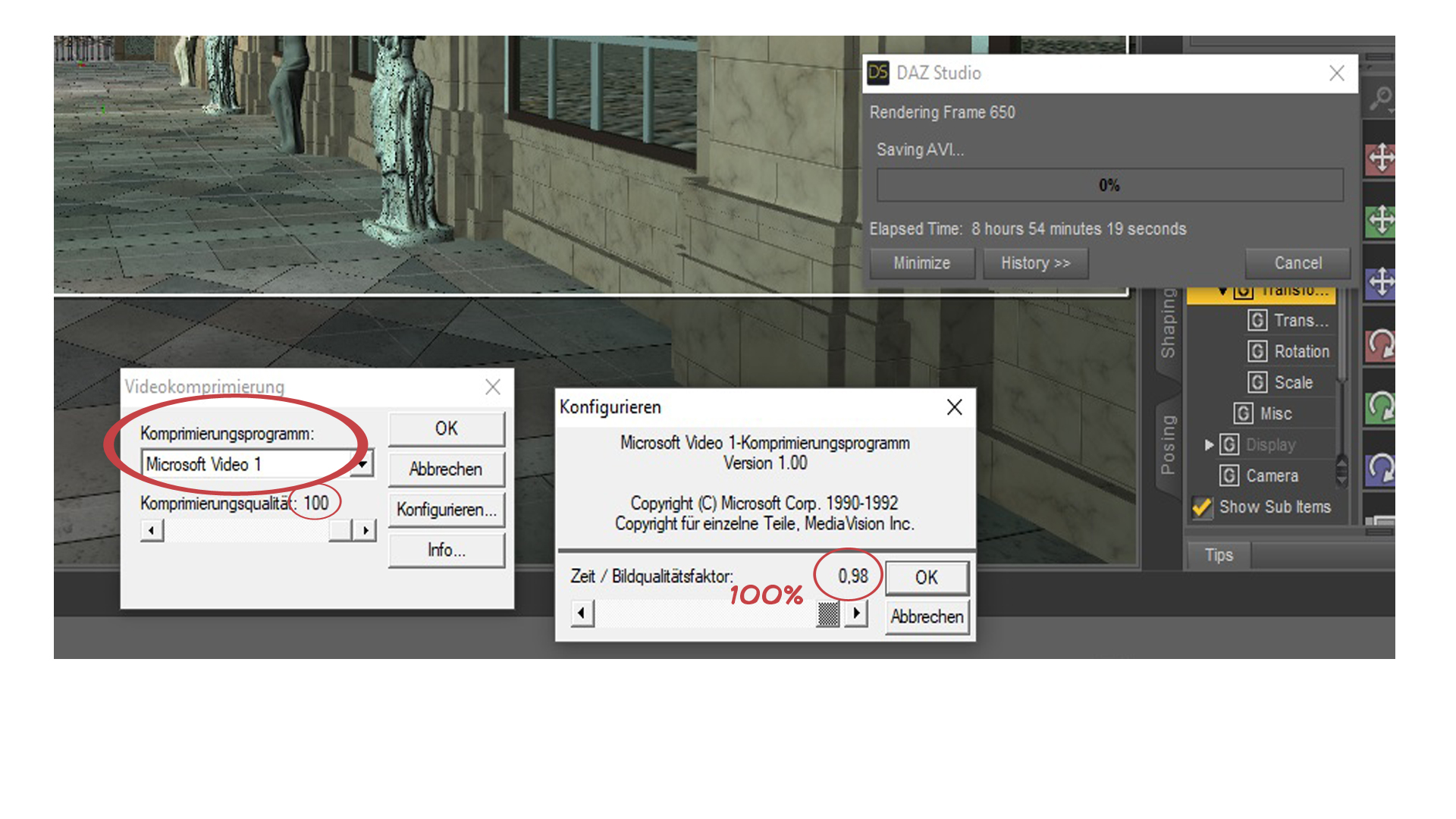1456x819 pixels.
Task: Open the Komprimierungsprogramm dropdown
Action: pos(362,463)
